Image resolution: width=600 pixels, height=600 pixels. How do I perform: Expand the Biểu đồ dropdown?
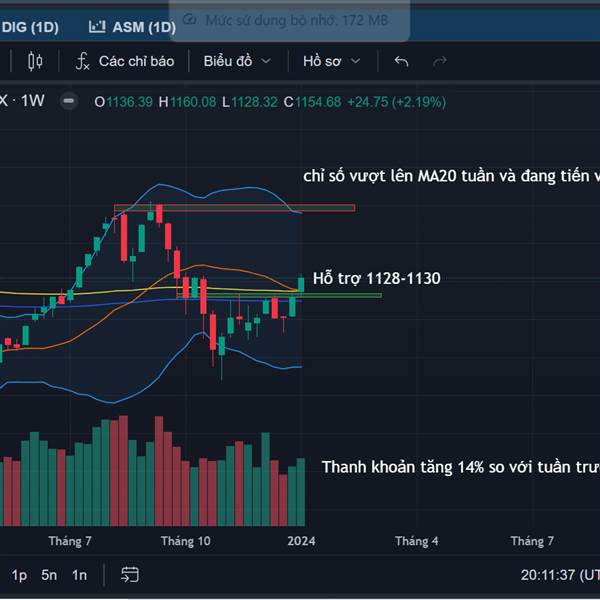click(x=237, y=61)
